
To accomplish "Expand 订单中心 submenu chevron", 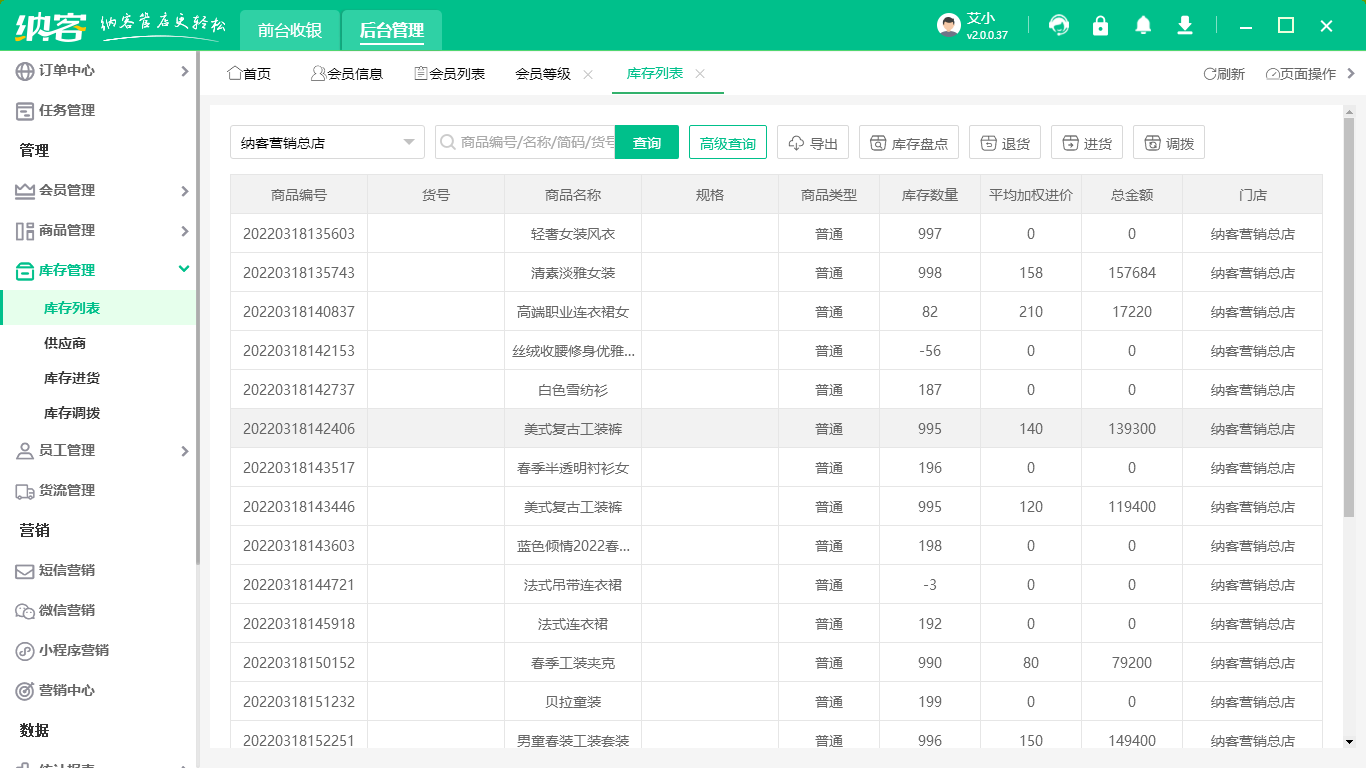I will coord(184,71).
